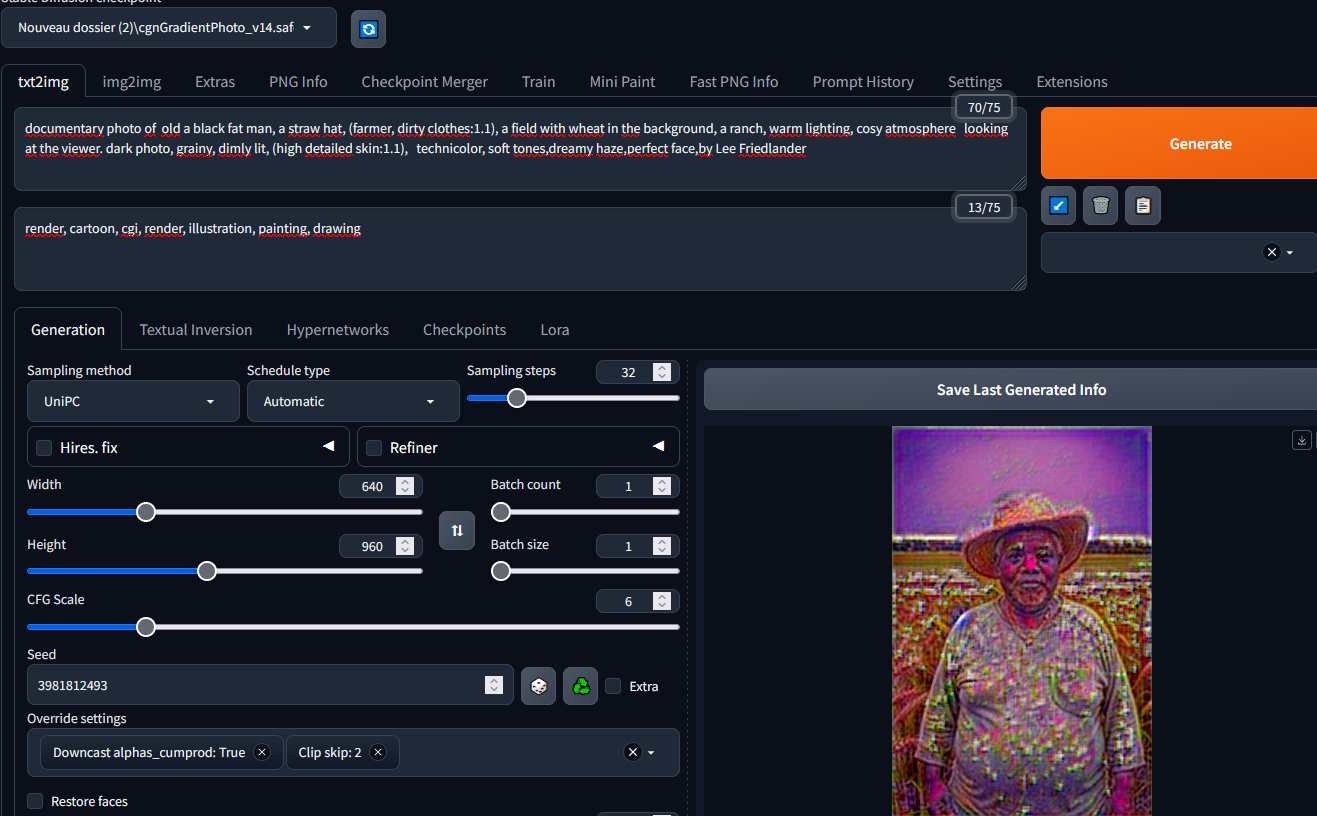Open the Stable Diffusion checkpoint dropdown
The height and width of the screenshot is (816, 1317).
pos(169,28)
